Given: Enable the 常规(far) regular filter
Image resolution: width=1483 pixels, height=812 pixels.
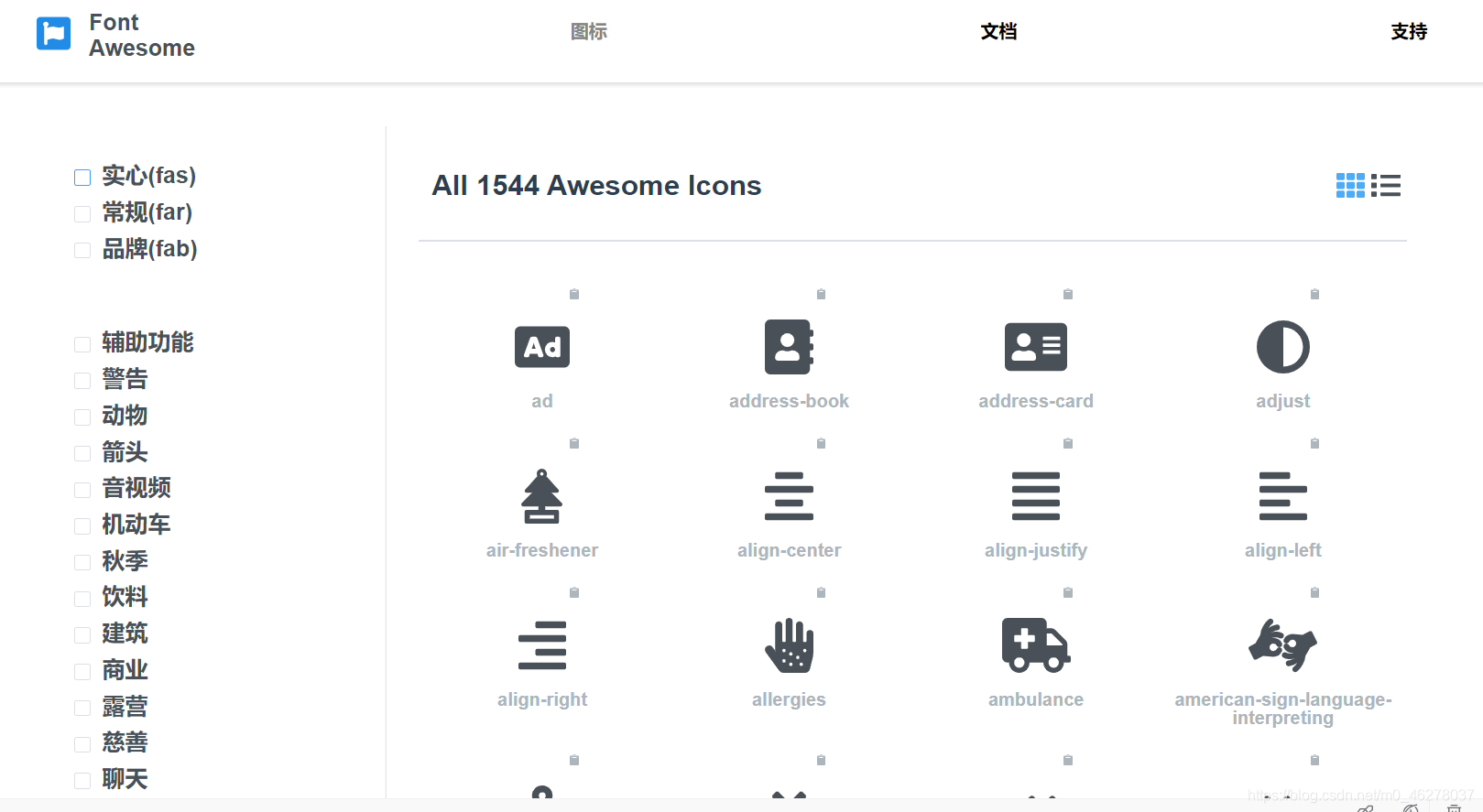Looking at the screenshot, I should coord(82,214).
